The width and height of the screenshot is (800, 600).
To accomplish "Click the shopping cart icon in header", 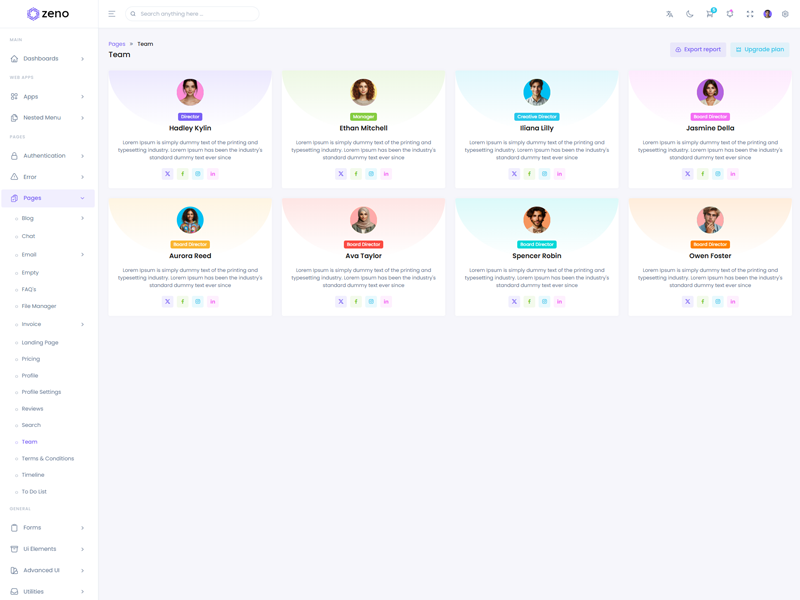I will click(x=710, y=14).
